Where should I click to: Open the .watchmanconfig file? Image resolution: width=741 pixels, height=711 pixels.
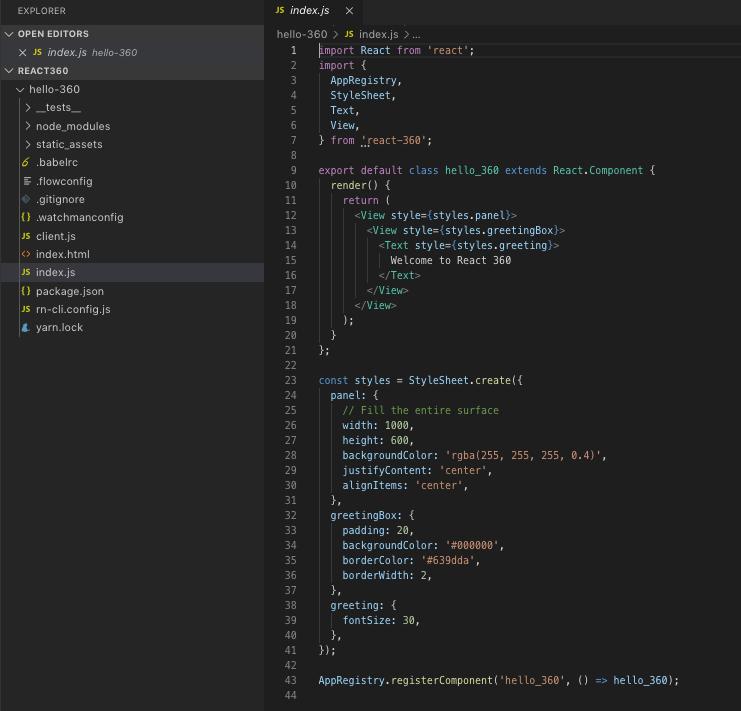[x=80, y=217]
